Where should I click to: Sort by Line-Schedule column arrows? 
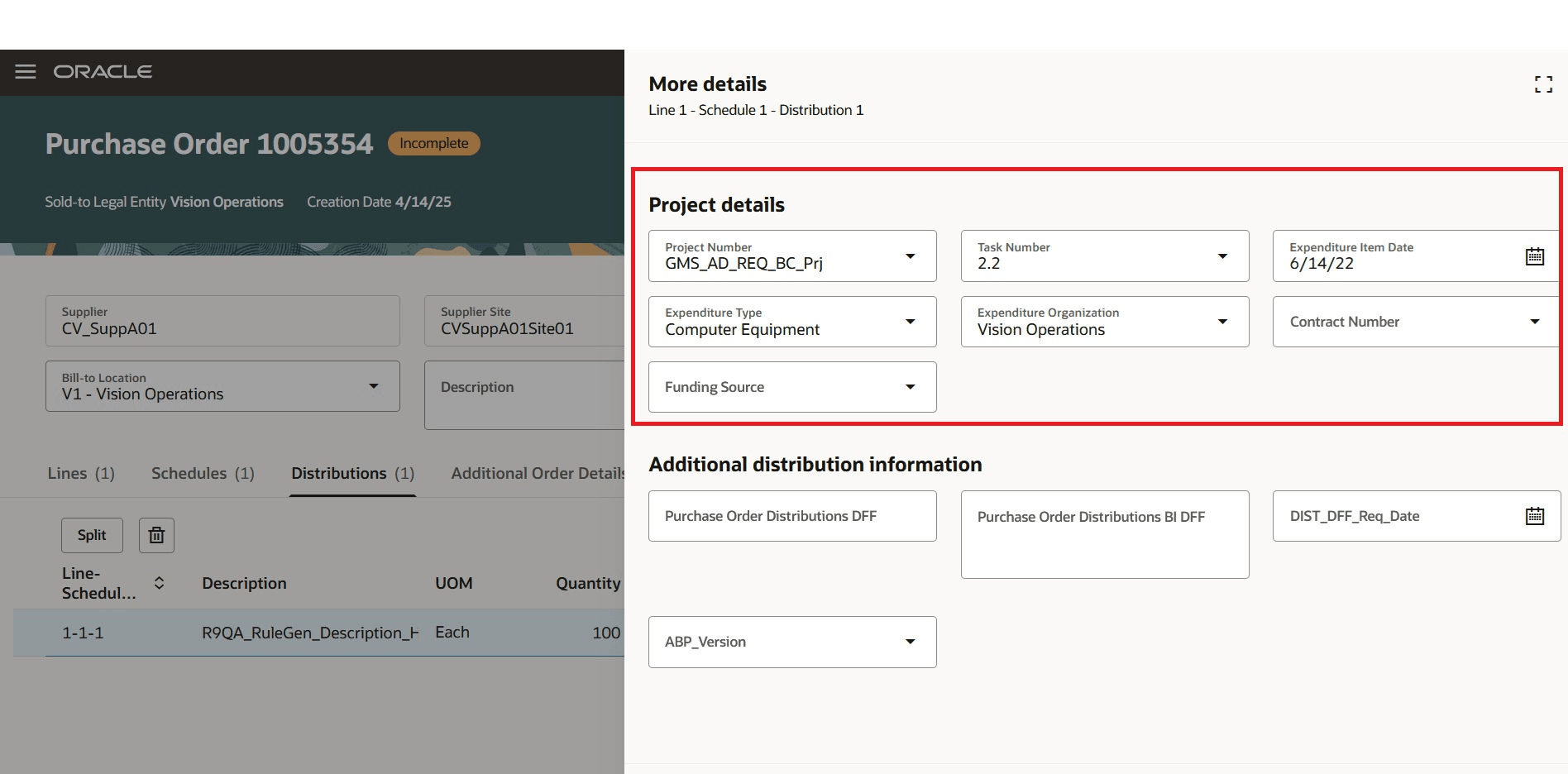pyautogui.click(x=160, y=583)
